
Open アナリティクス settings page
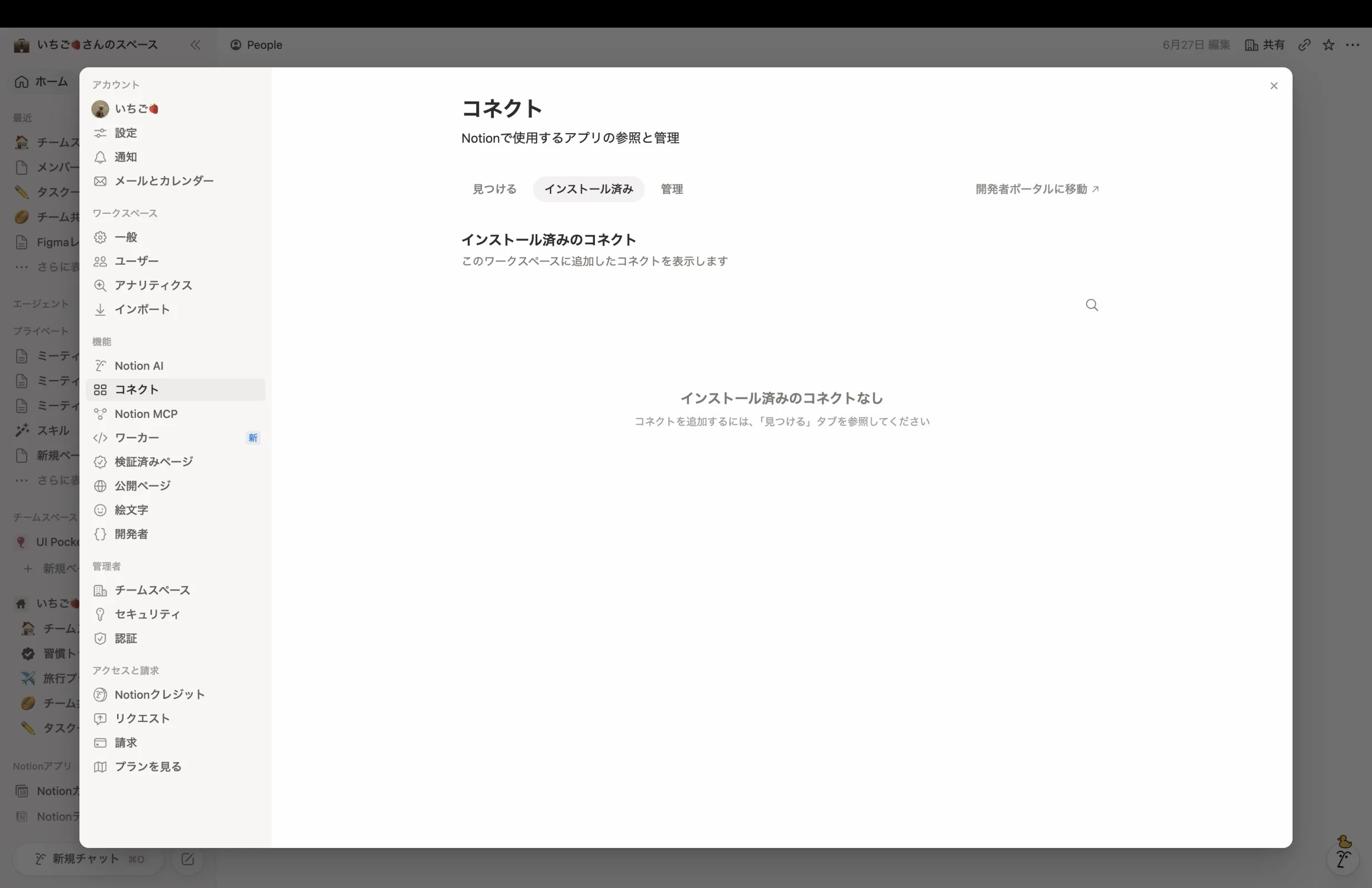(175, 285)
